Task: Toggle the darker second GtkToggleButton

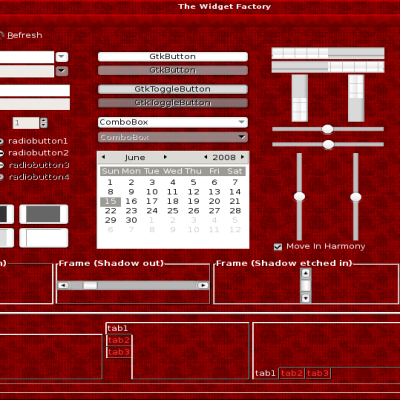Action: click(x=173, y=103)
